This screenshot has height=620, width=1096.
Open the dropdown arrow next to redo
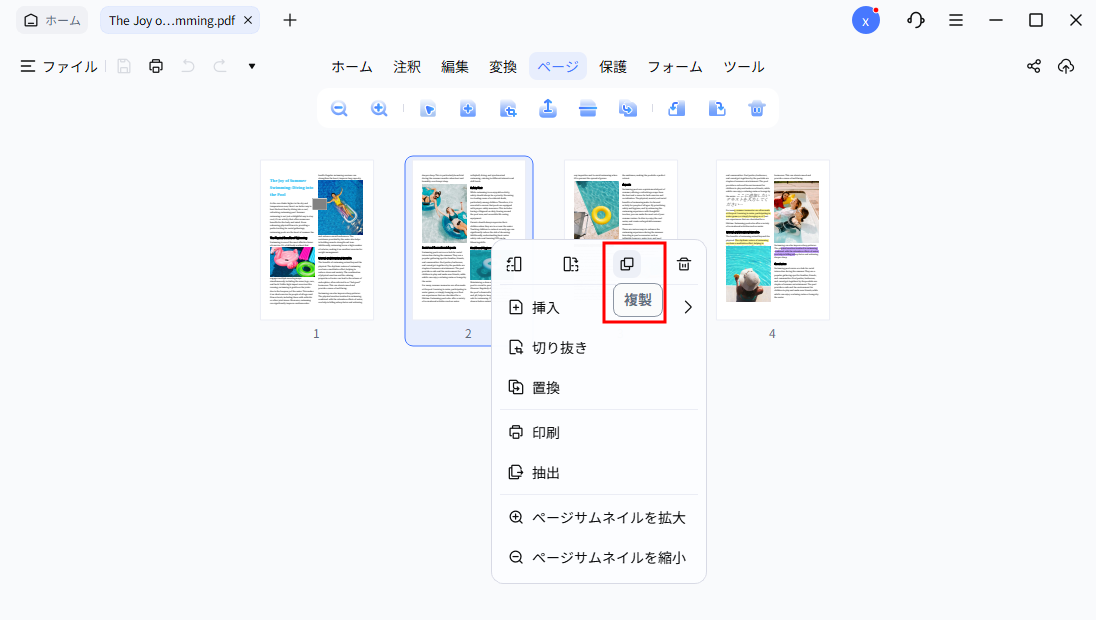(251, 66)
